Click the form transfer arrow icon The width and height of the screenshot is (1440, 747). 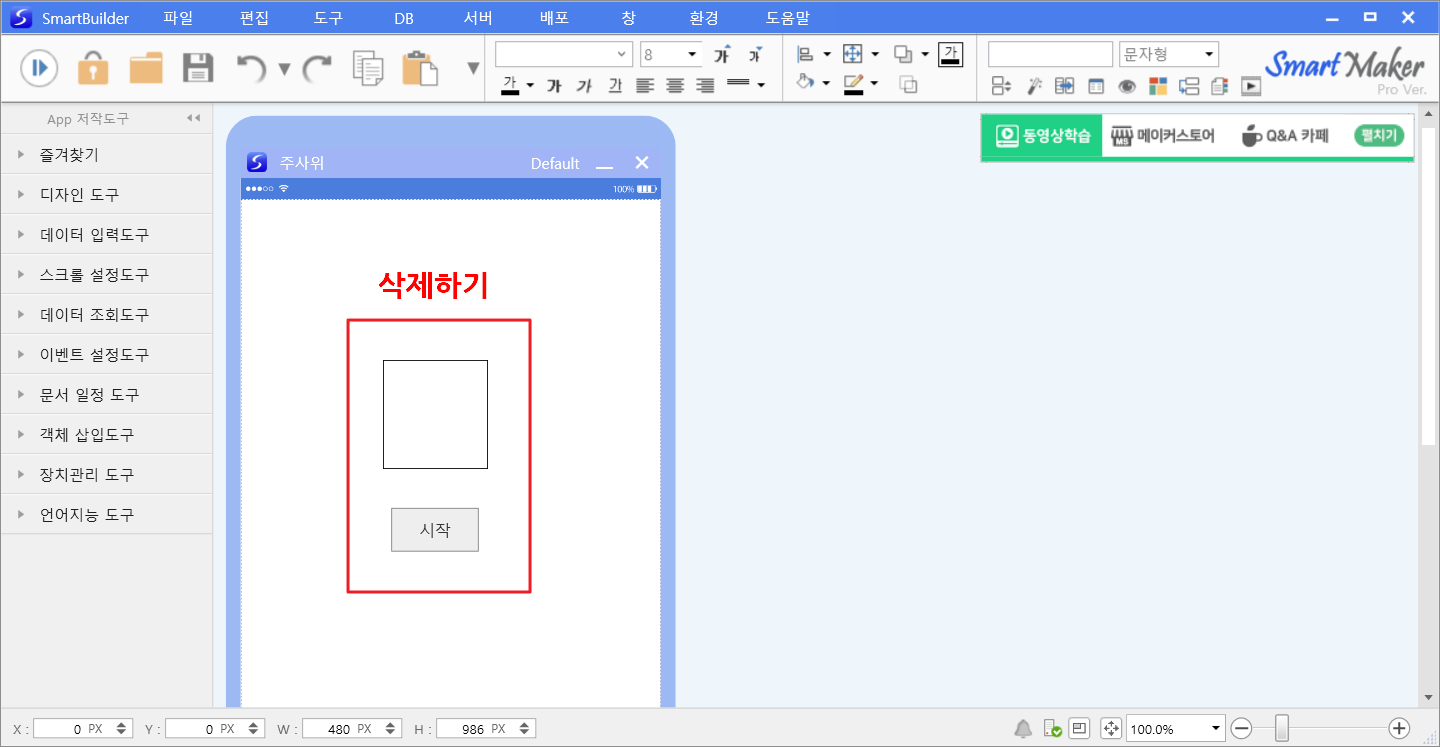[x=1065, y=86]
